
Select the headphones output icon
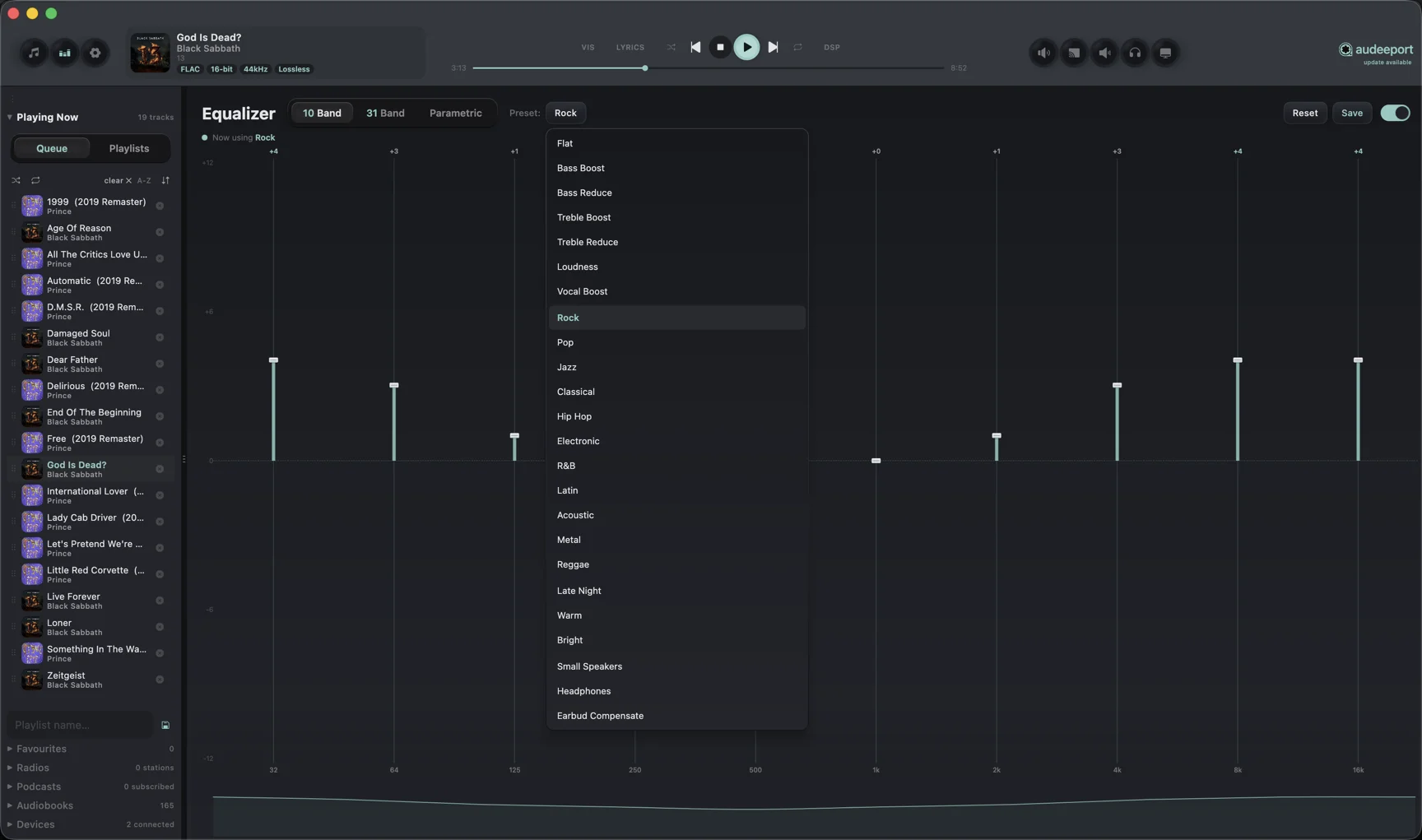click(x=1135, y=53)
